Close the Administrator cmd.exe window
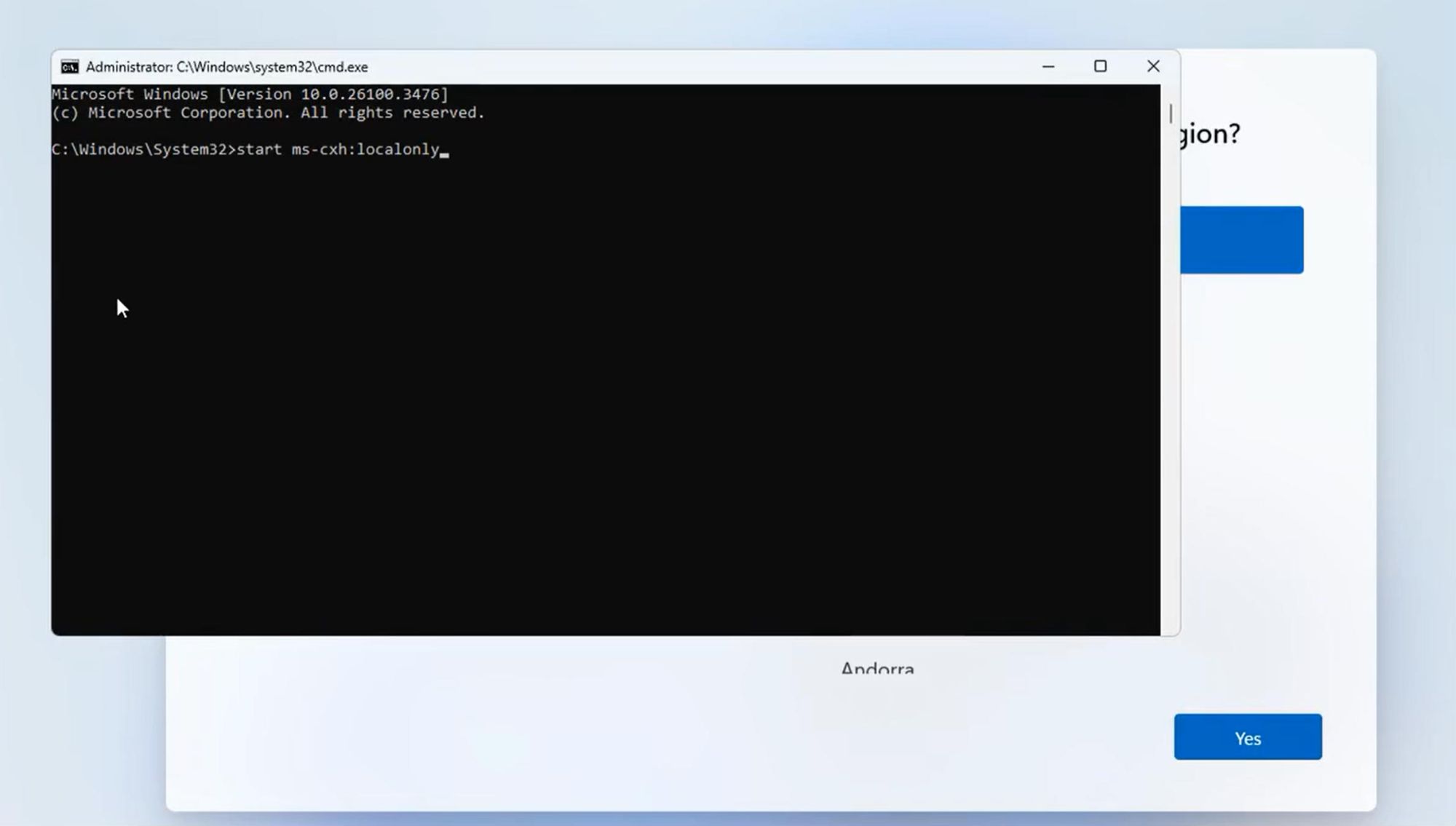 pyautogui.click(x=1153, y=67)
